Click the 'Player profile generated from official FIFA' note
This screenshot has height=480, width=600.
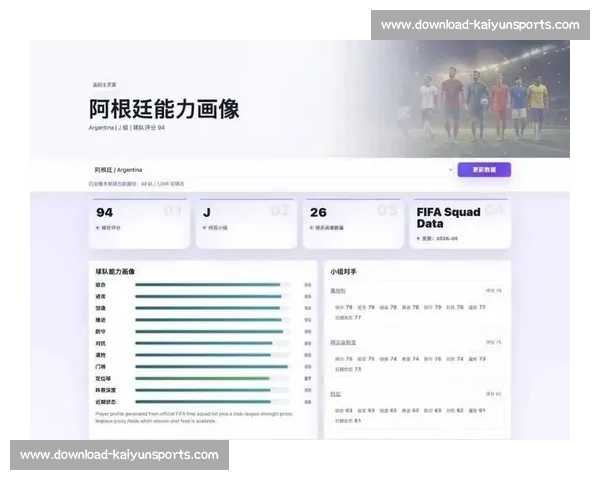[194, 417]
